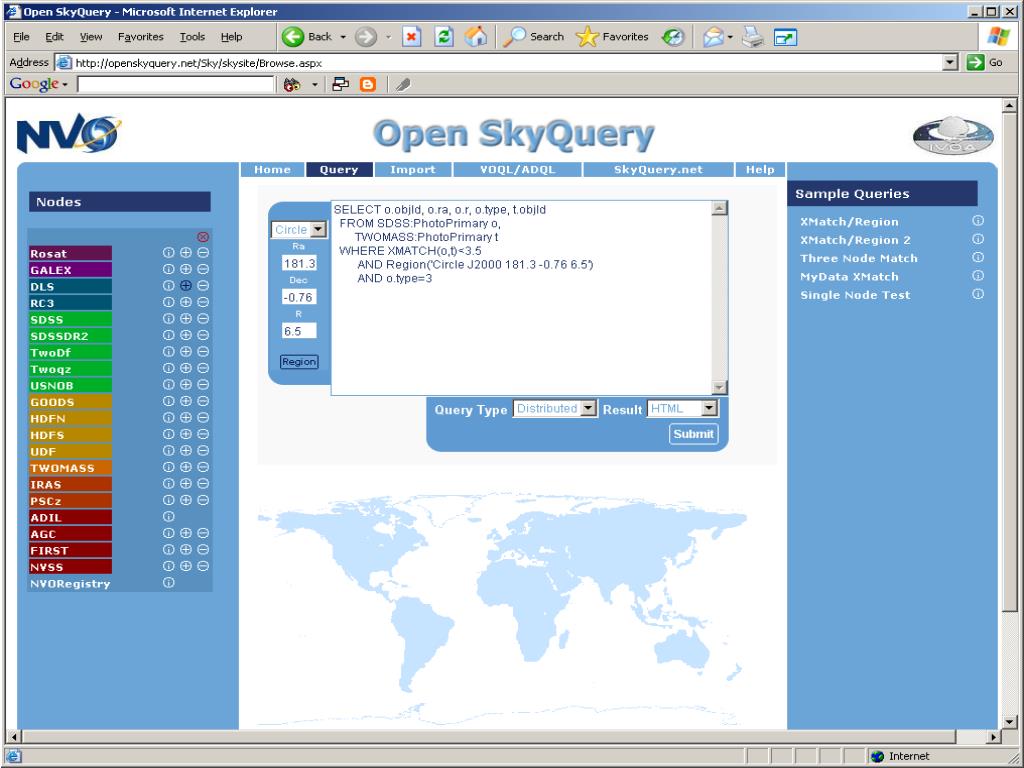The width and height of the screenshot is (1024, 768).
Task: Click the info icon next to NVORegistry
Action: coord(168,583)
